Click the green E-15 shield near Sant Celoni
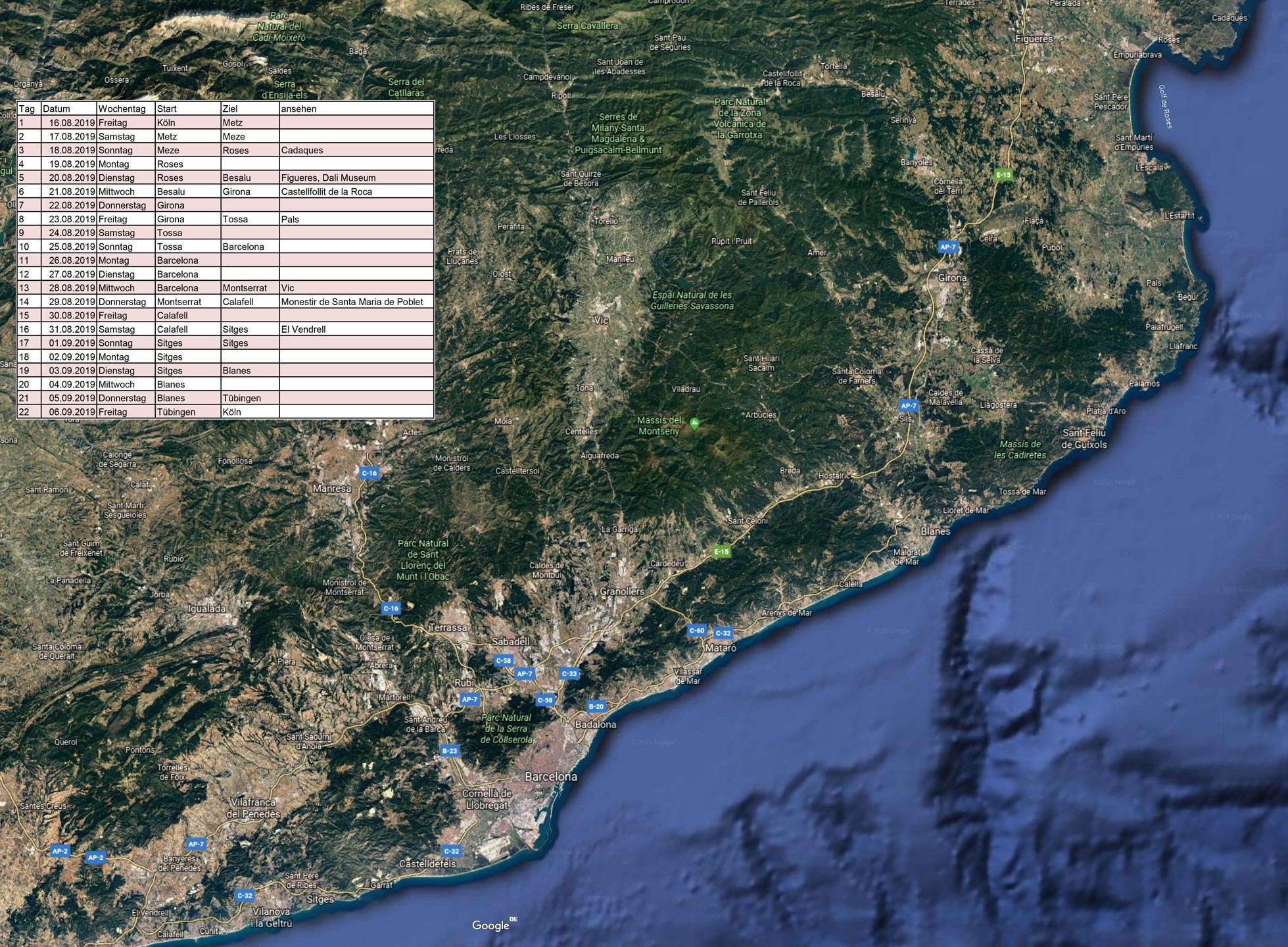1288x947 pixels. click(x=721, y=551)
